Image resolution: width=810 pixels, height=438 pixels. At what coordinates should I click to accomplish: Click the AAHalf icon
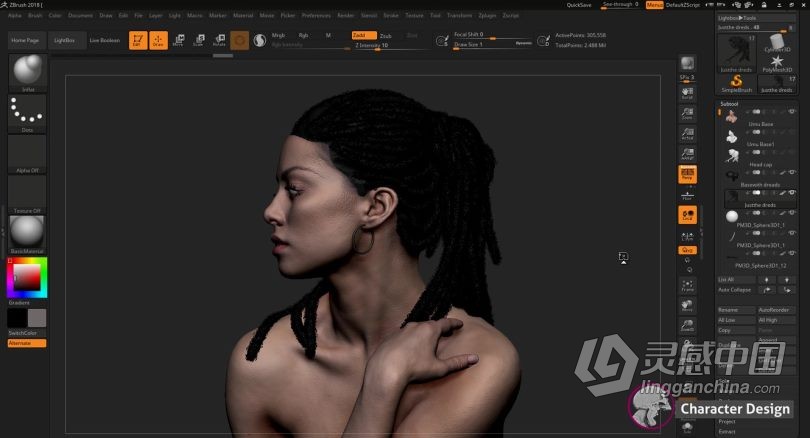(x=687, y=154)
